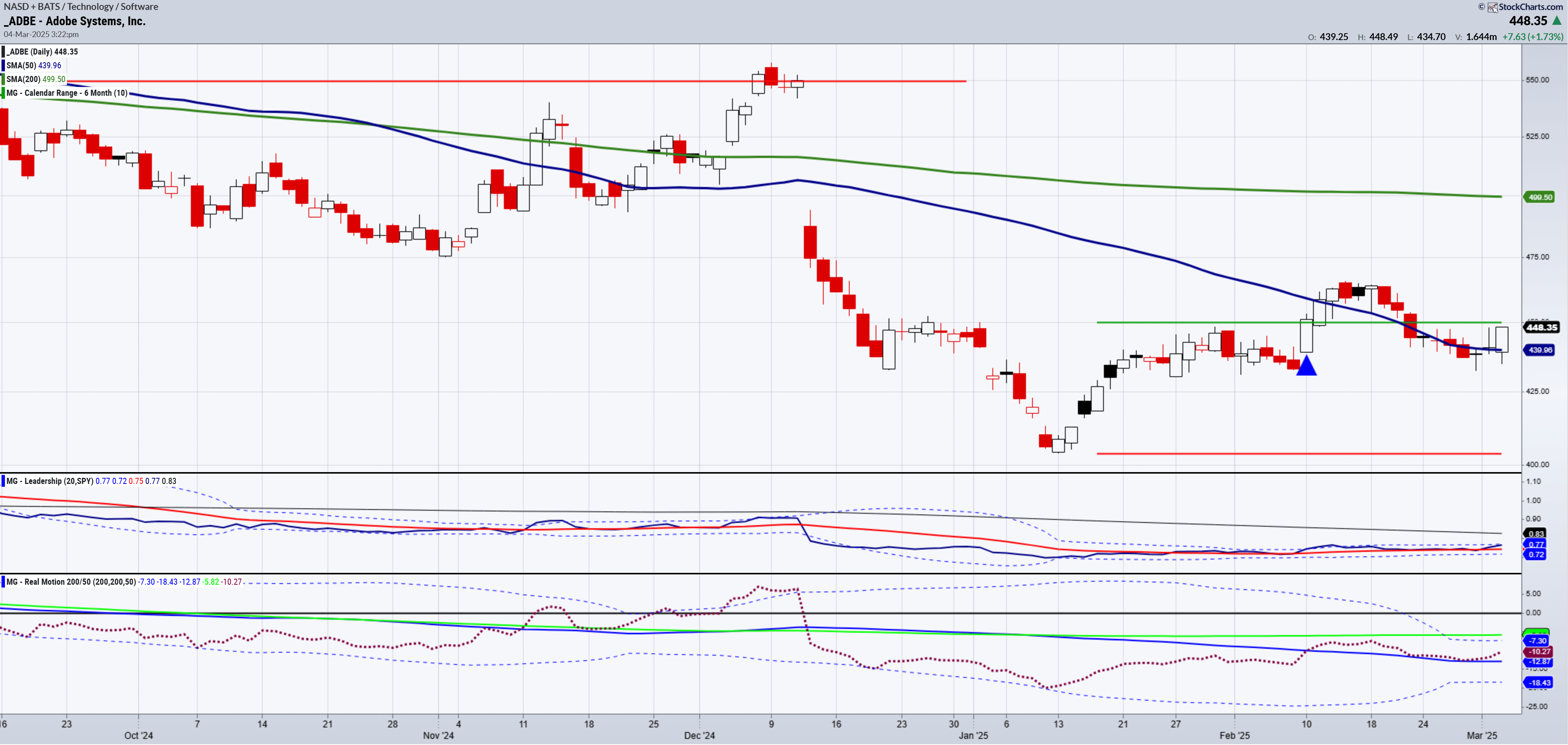Click the black 448.35 last-price axis tag
Viewport: 1568px width, 745px height.
1541,327
